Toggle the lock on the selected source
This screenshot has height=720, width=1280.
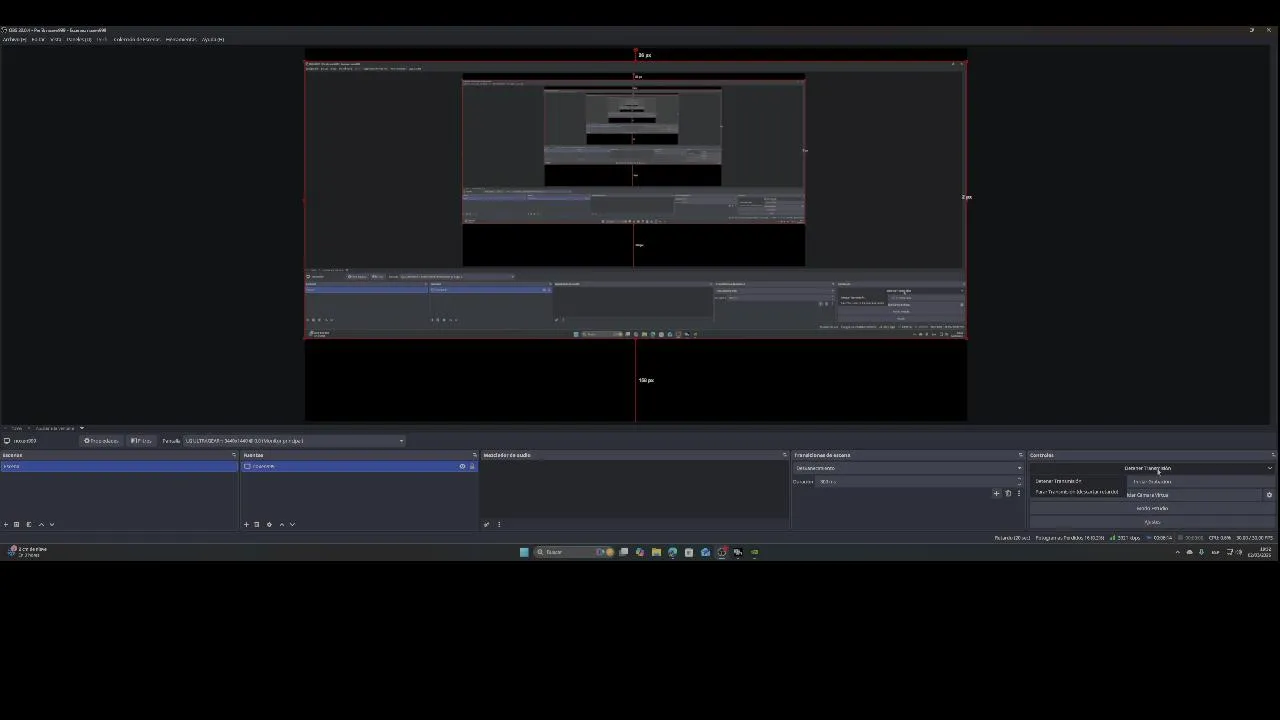click(472, 466)
